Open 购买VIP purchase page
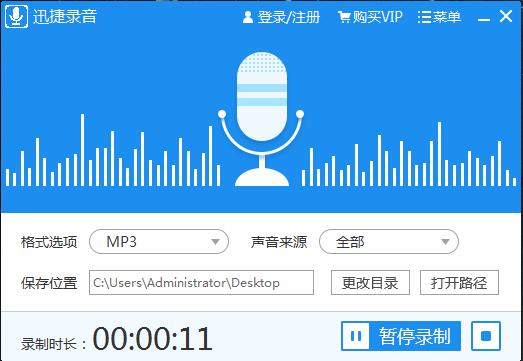523x361 pixels. [378, 17]
